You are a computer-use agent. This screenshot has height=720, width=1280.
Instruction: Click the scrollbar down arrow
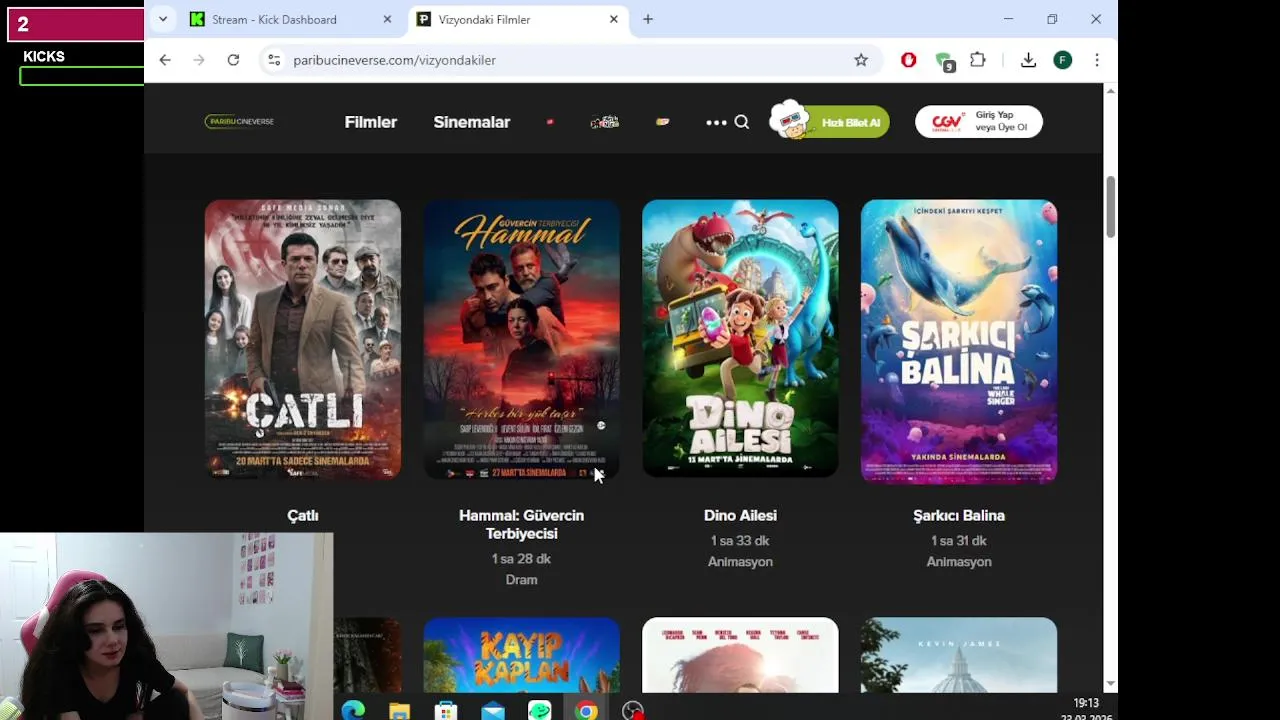[1110, 684]
